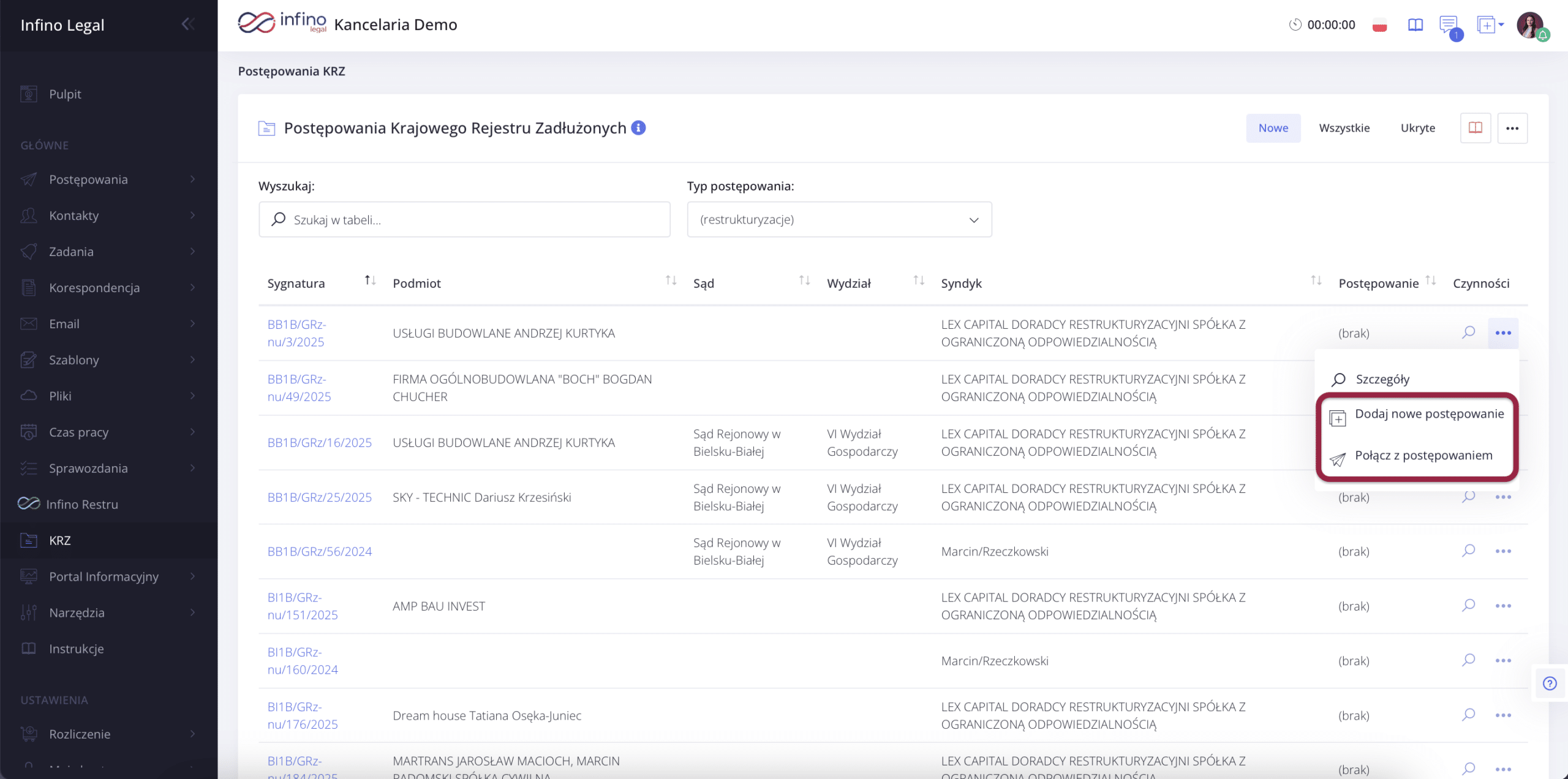Click the info icon beside the page title
Screen dimensions: 1568x779
tap(638, 127)
